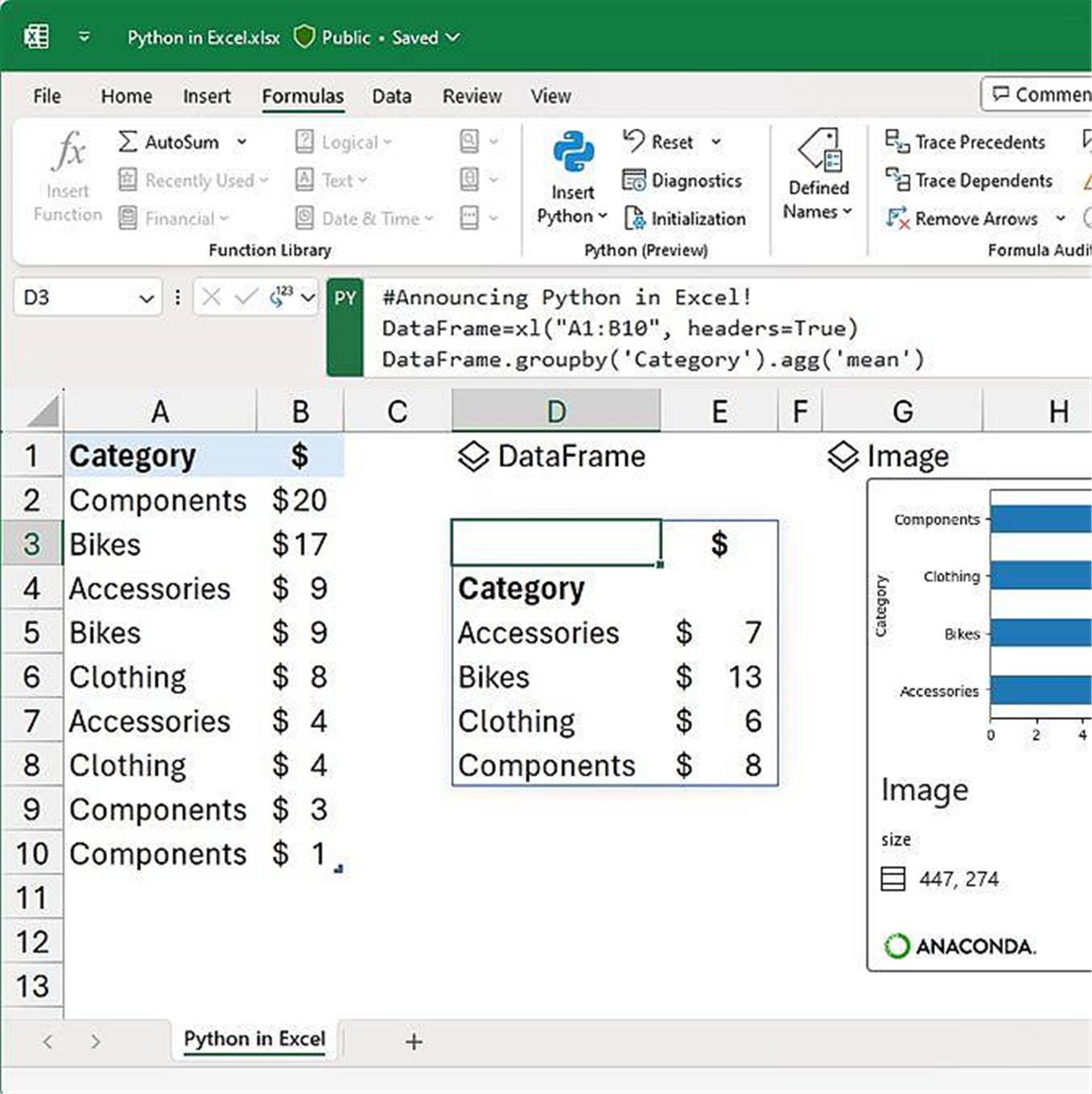Click the Insert Function fx icon
Image resolution: width=1092 pixels, height=1094 pixels.
click(x=68, y=152)
